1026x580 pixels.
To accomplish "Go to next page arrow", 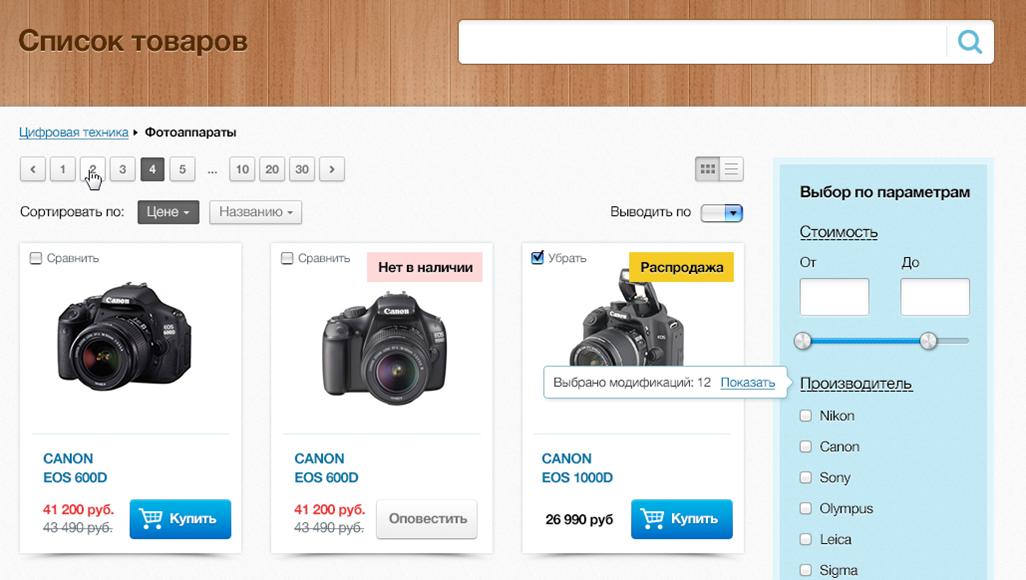I will (332, 170).
